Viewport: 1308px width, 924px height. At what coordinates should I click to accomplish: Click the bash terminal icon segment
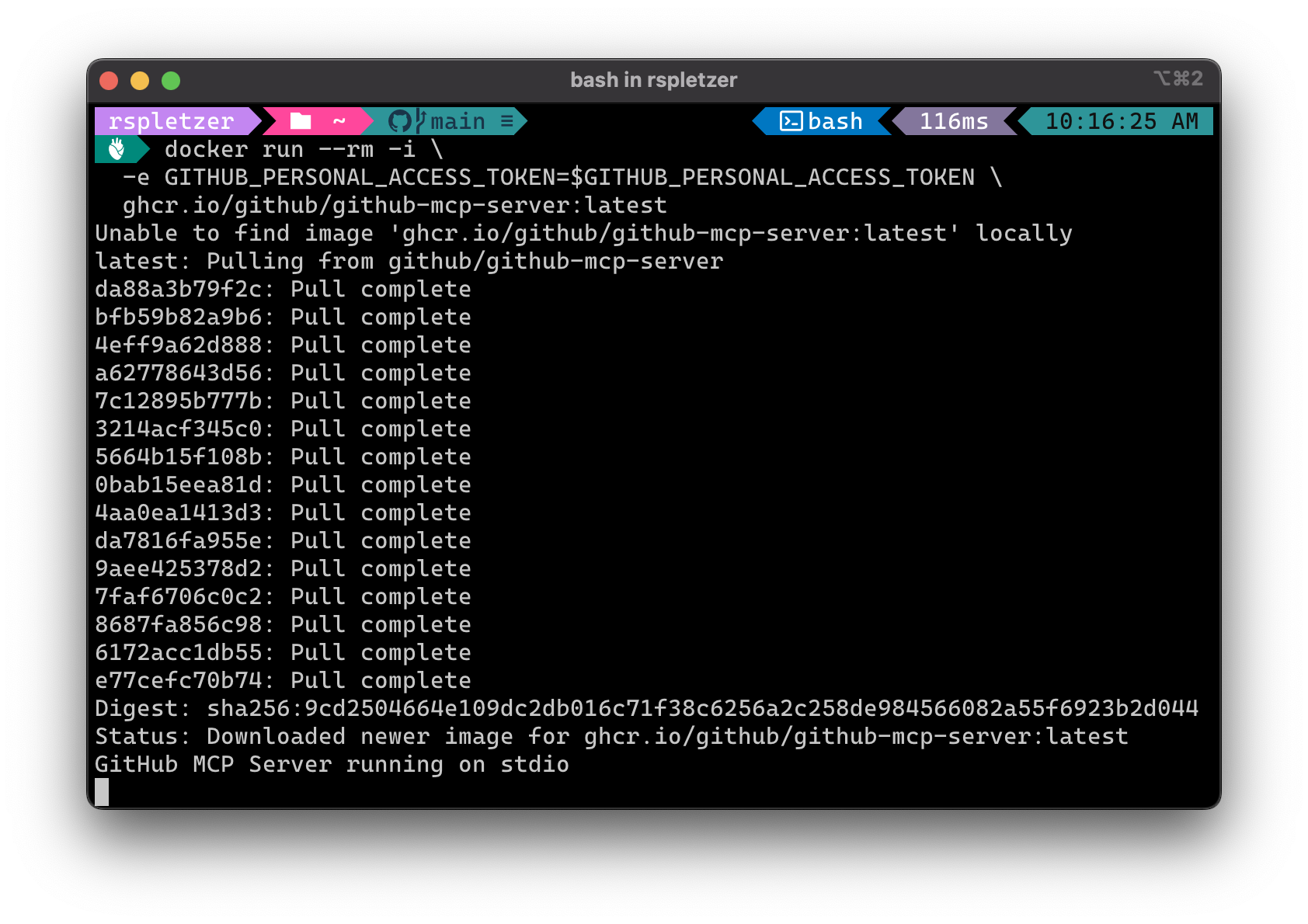click(822, 121)
